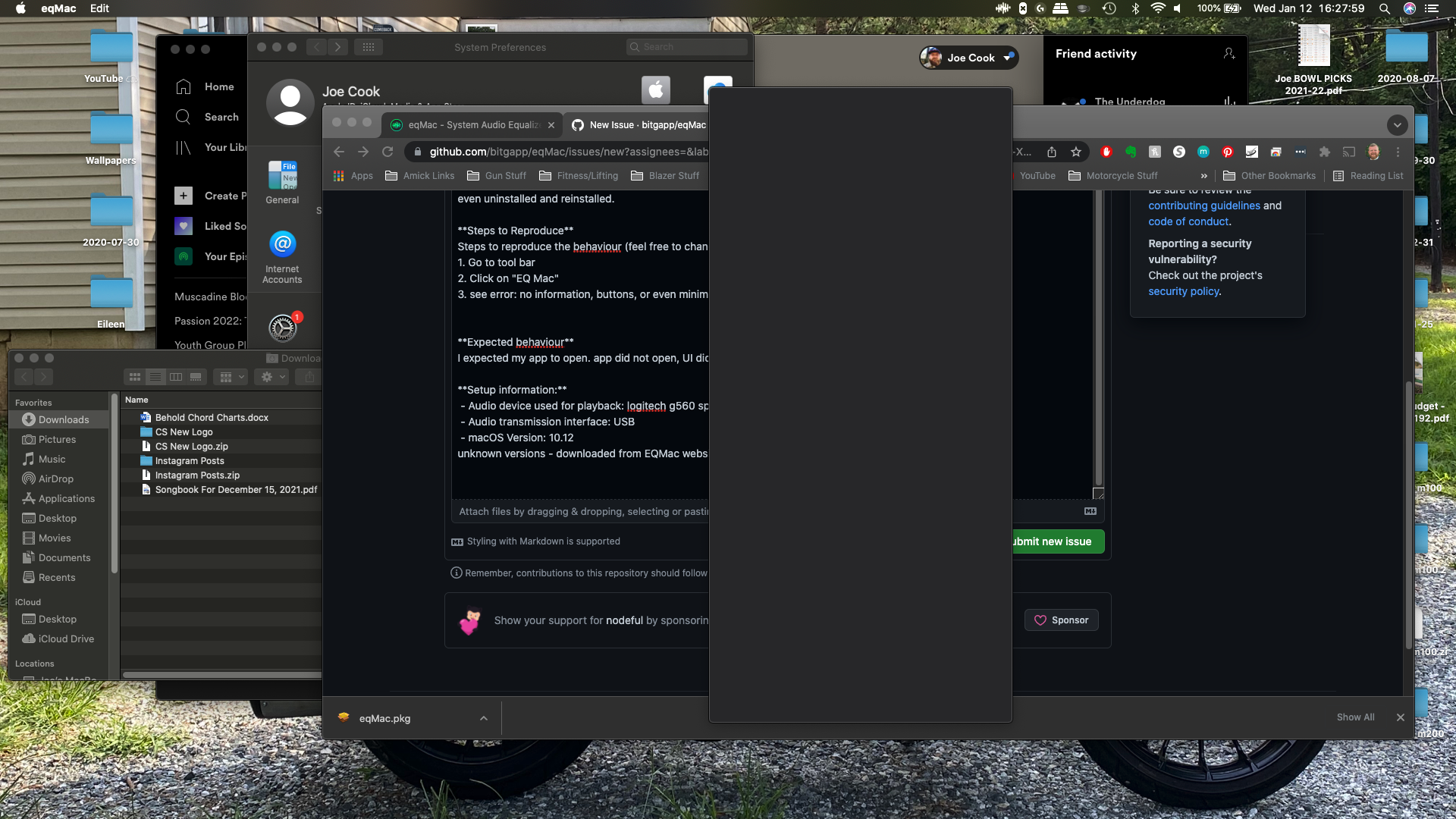Click the Markdown icon in the issue editor
This screenshot has height=819, width=1456.
1090,511
